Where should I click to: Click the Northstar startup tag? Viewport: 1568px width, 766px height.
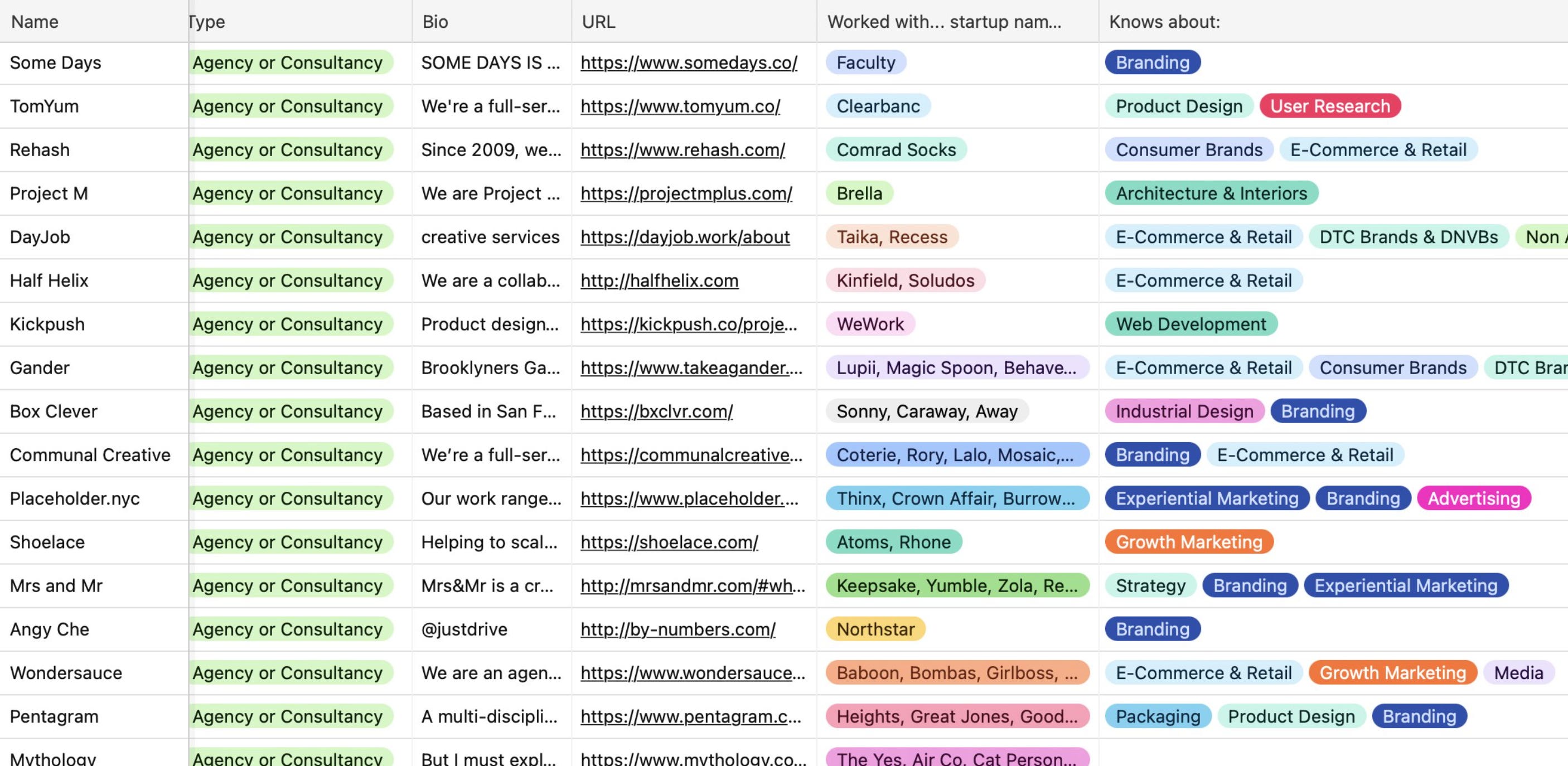pyautogui.click(x=875, y=629)
